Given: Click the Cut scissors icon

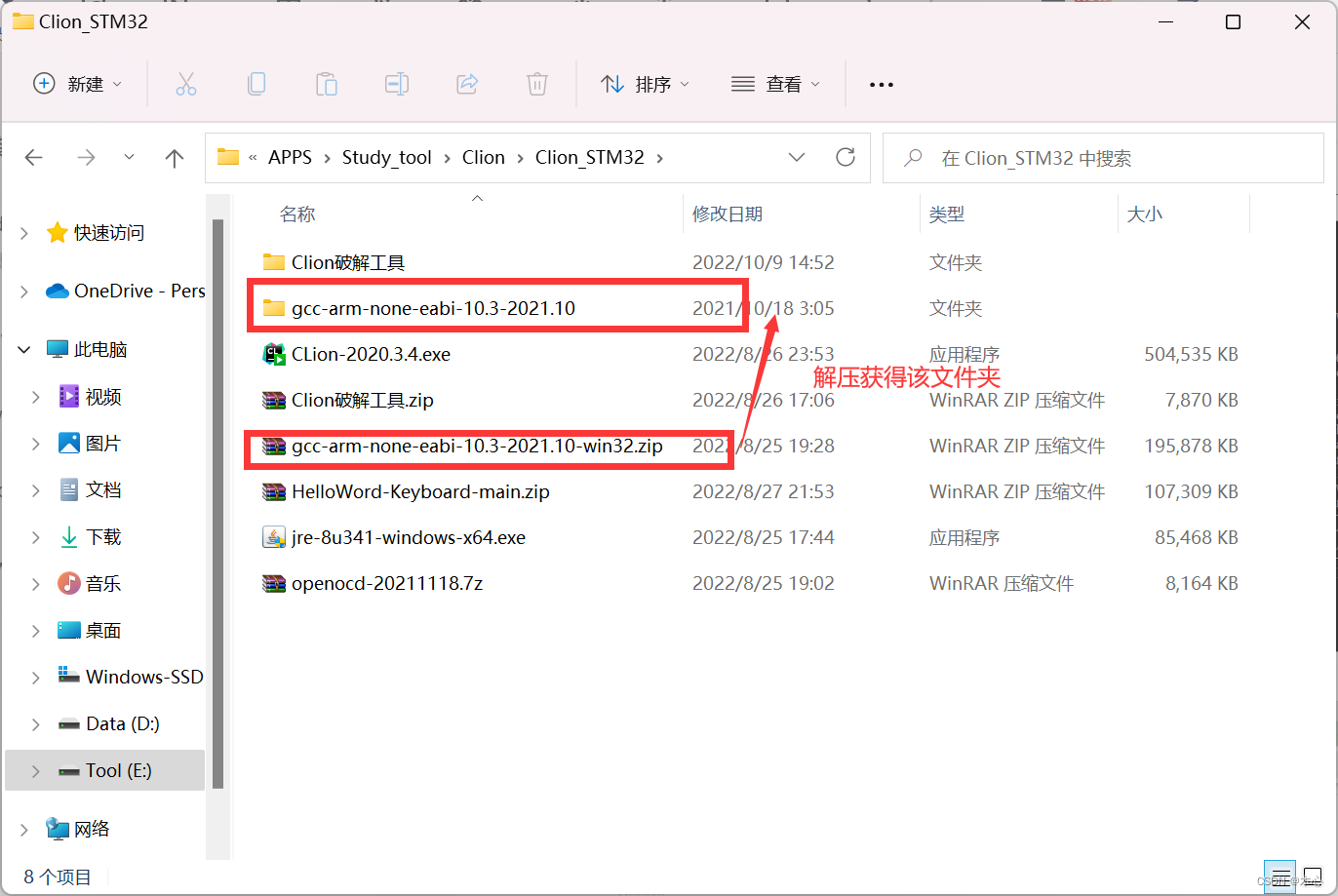Looking at the screenshot, I should (x=186, y=85).
